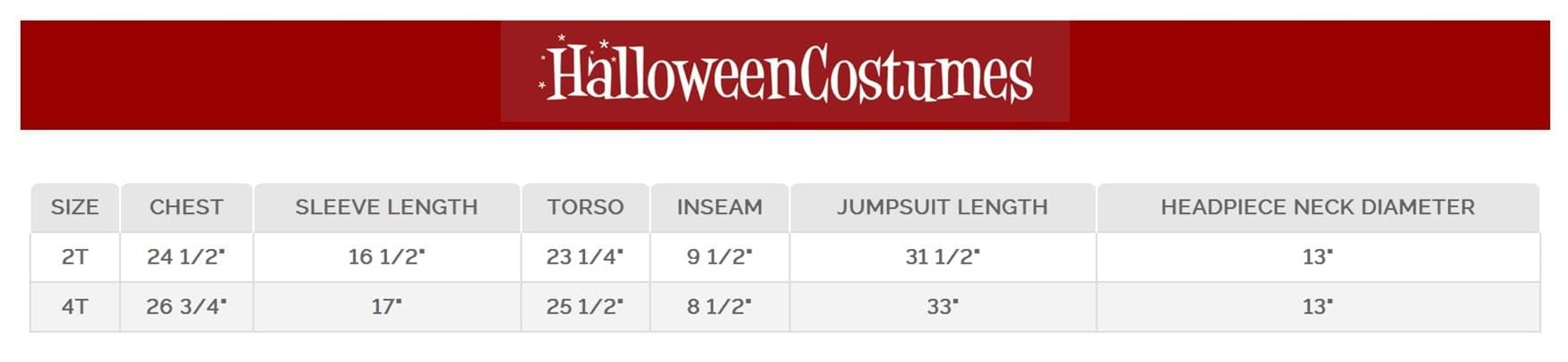Select the 9 1/2" inseam cell
1568x362 pixels.
coord(719,257)
